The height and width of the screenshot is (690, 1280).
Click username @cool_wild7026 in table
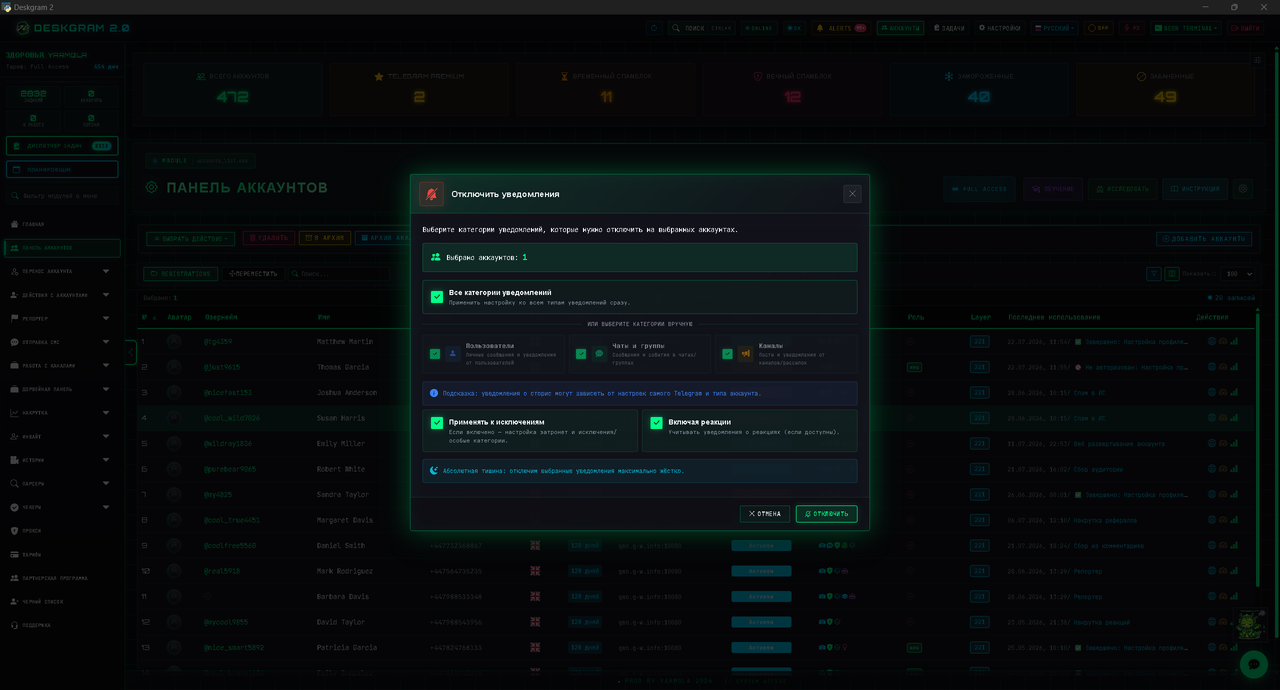232,418
